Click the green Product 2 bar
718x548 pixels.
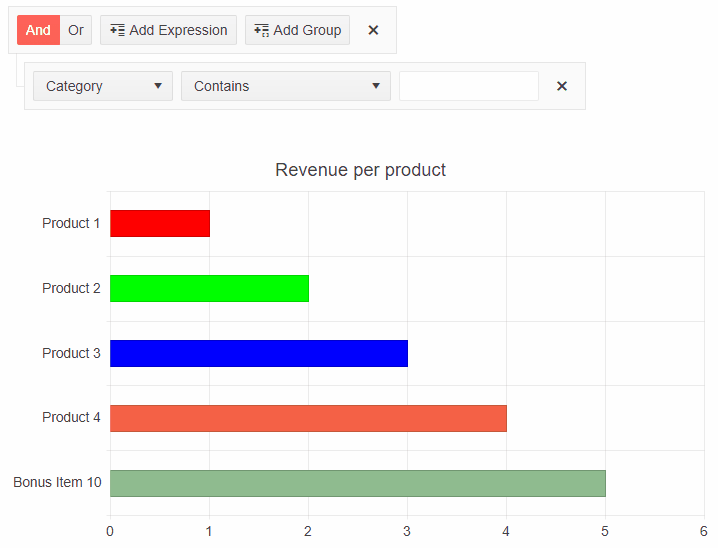[209, 288]
